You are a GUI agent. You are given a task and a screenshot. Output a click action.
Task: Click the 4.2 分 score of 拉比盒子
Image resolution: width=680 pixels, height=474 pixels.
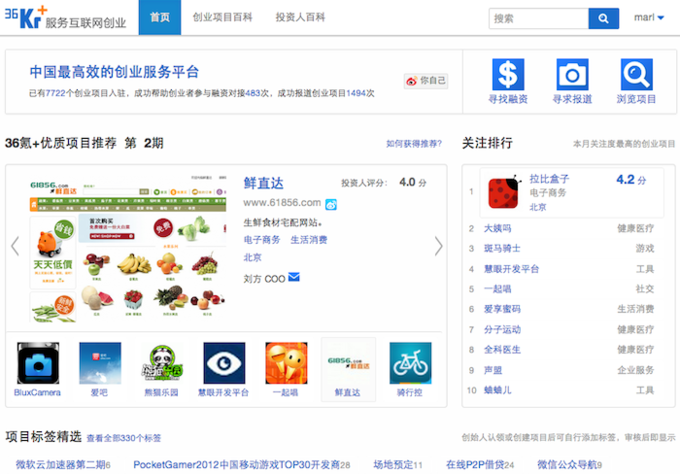[631, 180]
